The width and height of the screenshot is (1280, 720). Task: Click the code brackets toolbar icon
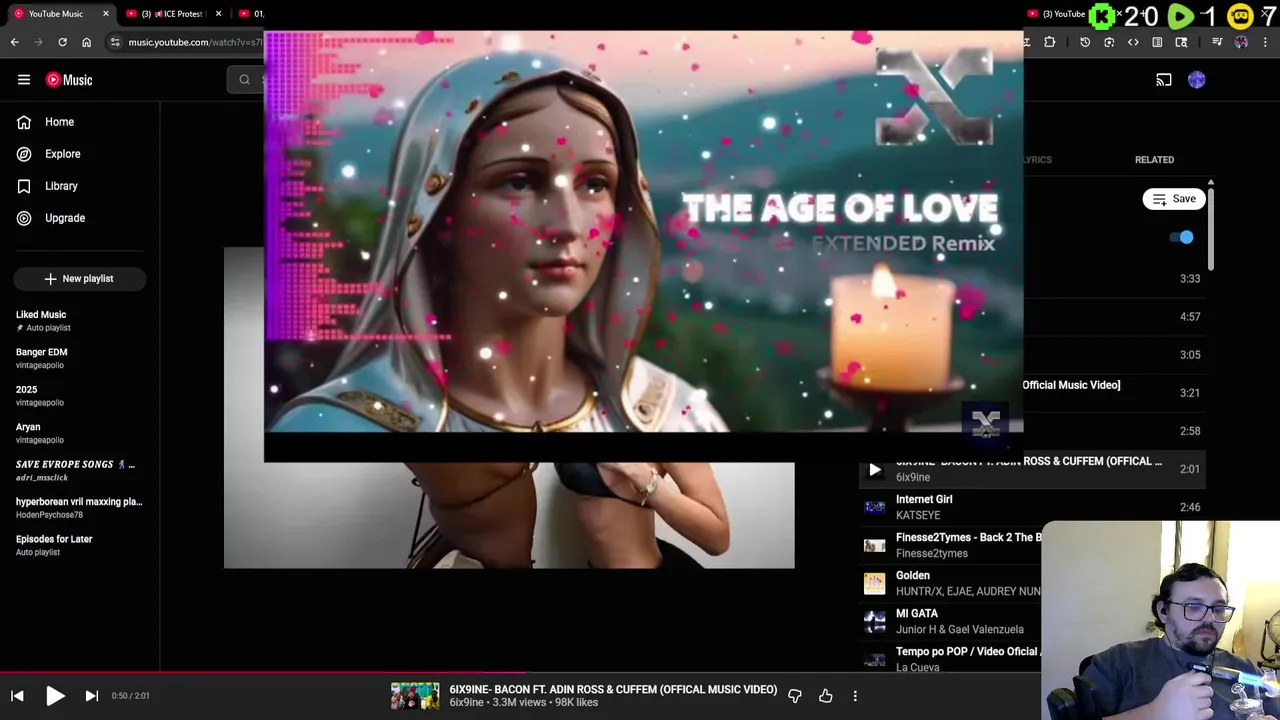(1133, 42)
